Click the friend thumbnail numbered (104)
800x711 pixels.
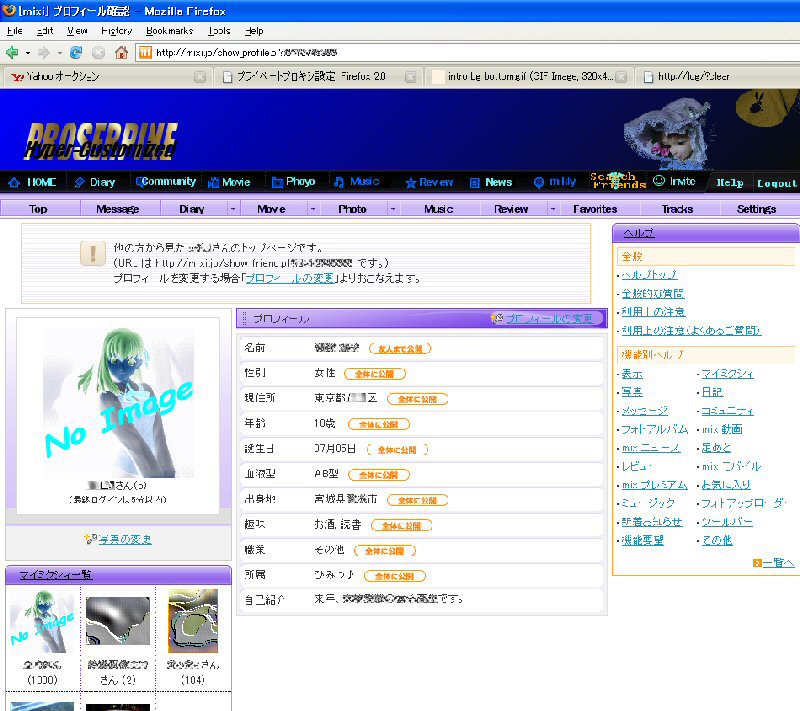[193, 621]
